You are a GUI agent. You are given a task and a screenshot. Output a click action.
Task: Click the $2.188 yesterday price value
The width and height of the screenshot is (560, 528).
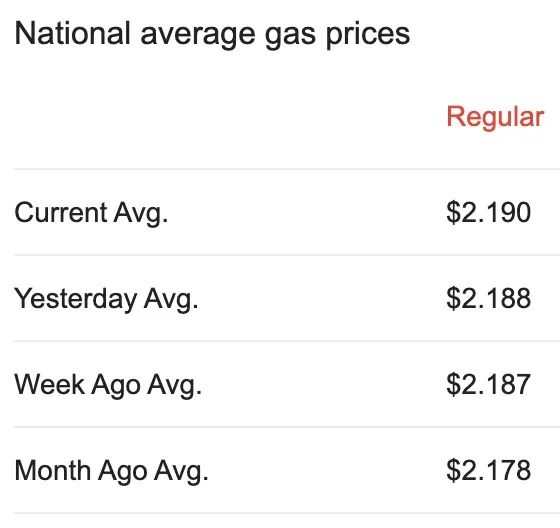pyautogui.click(x=489, y=299)
